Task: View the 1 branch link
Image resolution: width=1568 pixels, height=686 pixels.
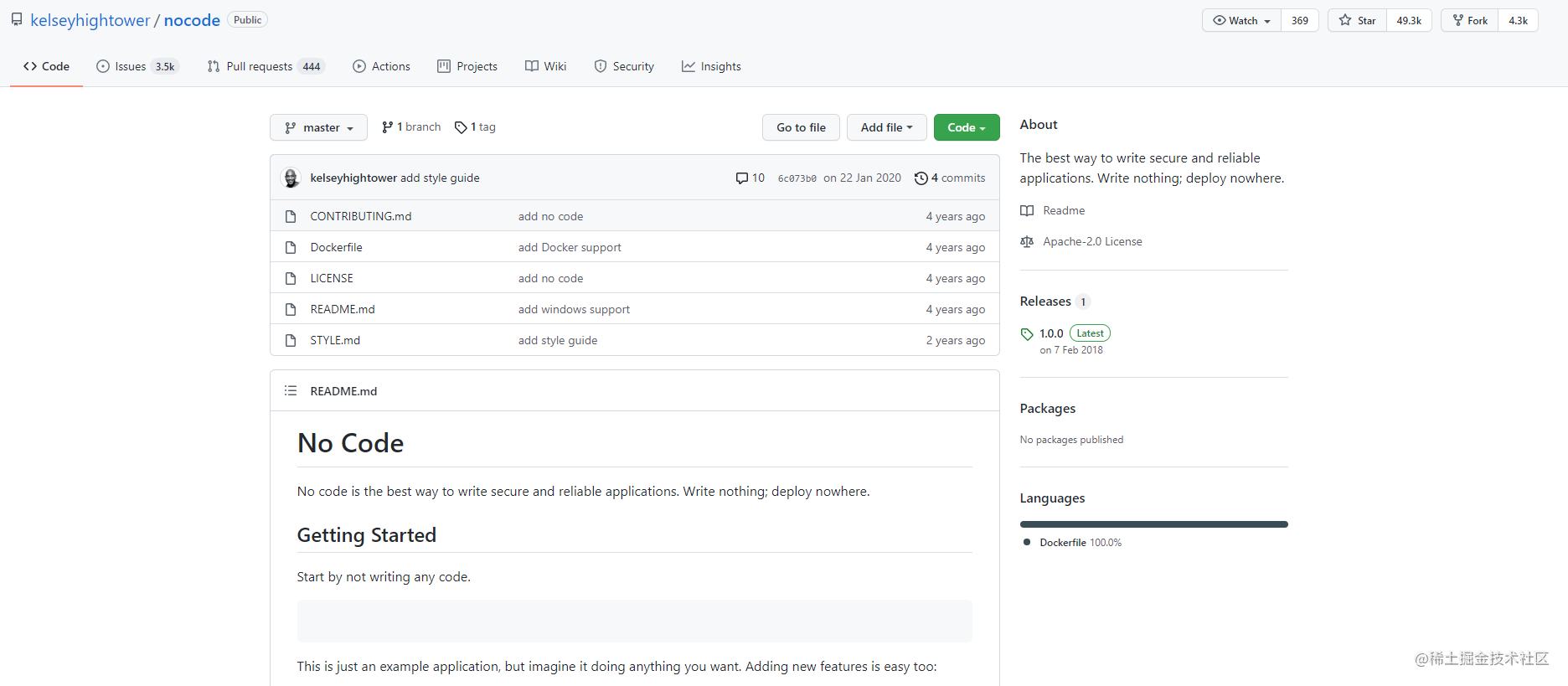Action: tap(411, 126)
